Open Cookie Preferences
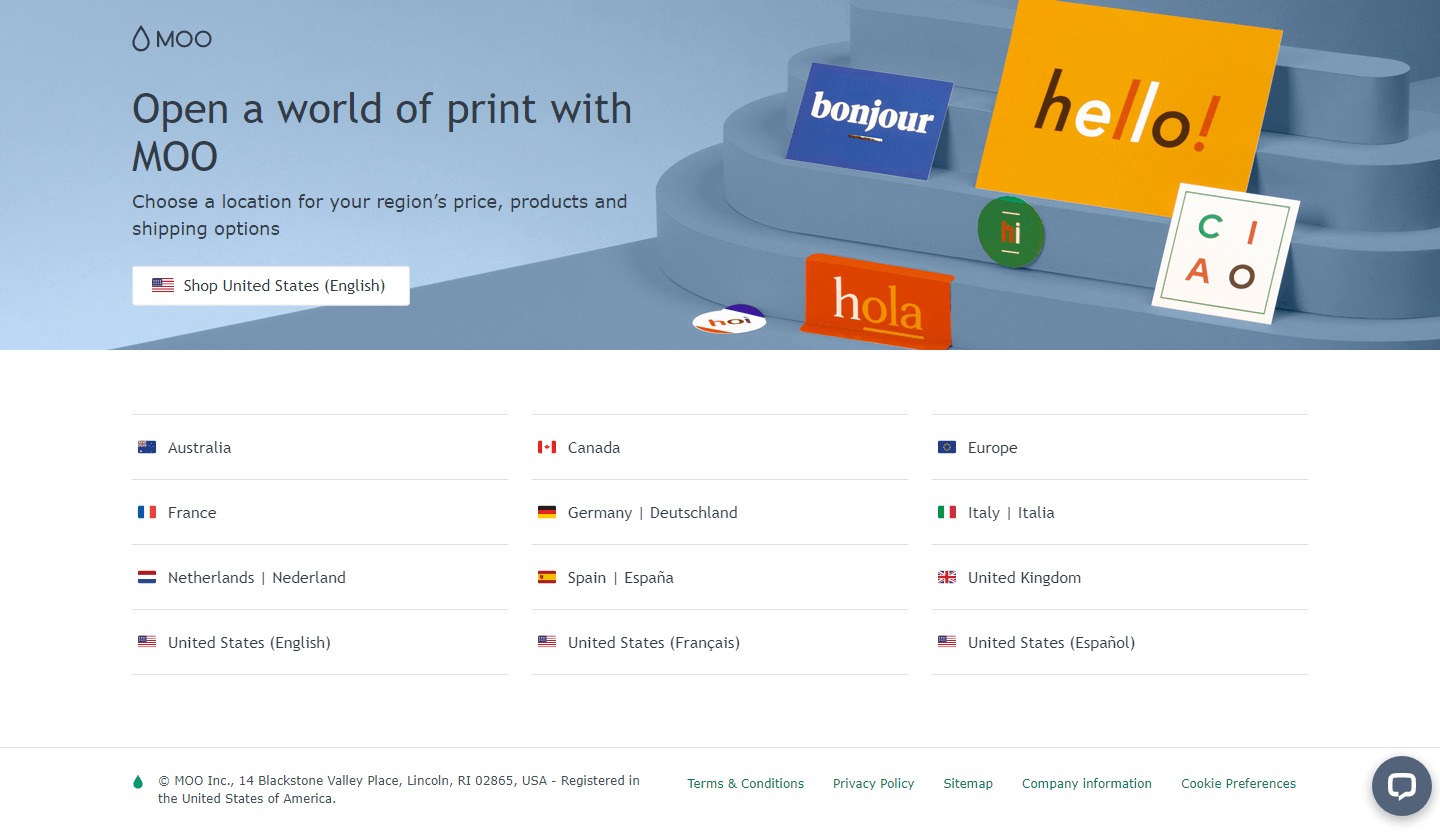This screenshot has height=832, width=1440. [1238, 783]
